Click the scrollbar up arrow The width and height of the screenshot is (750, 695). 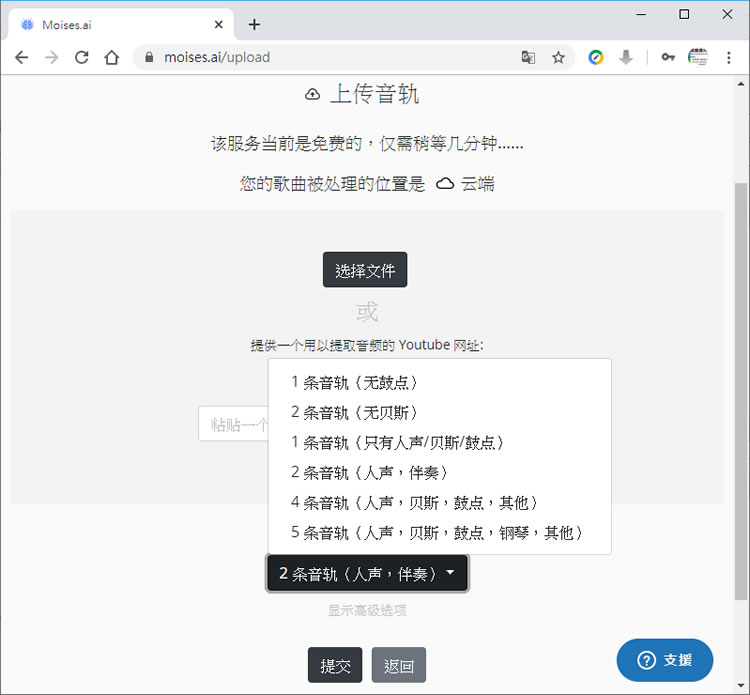point(741,84)
